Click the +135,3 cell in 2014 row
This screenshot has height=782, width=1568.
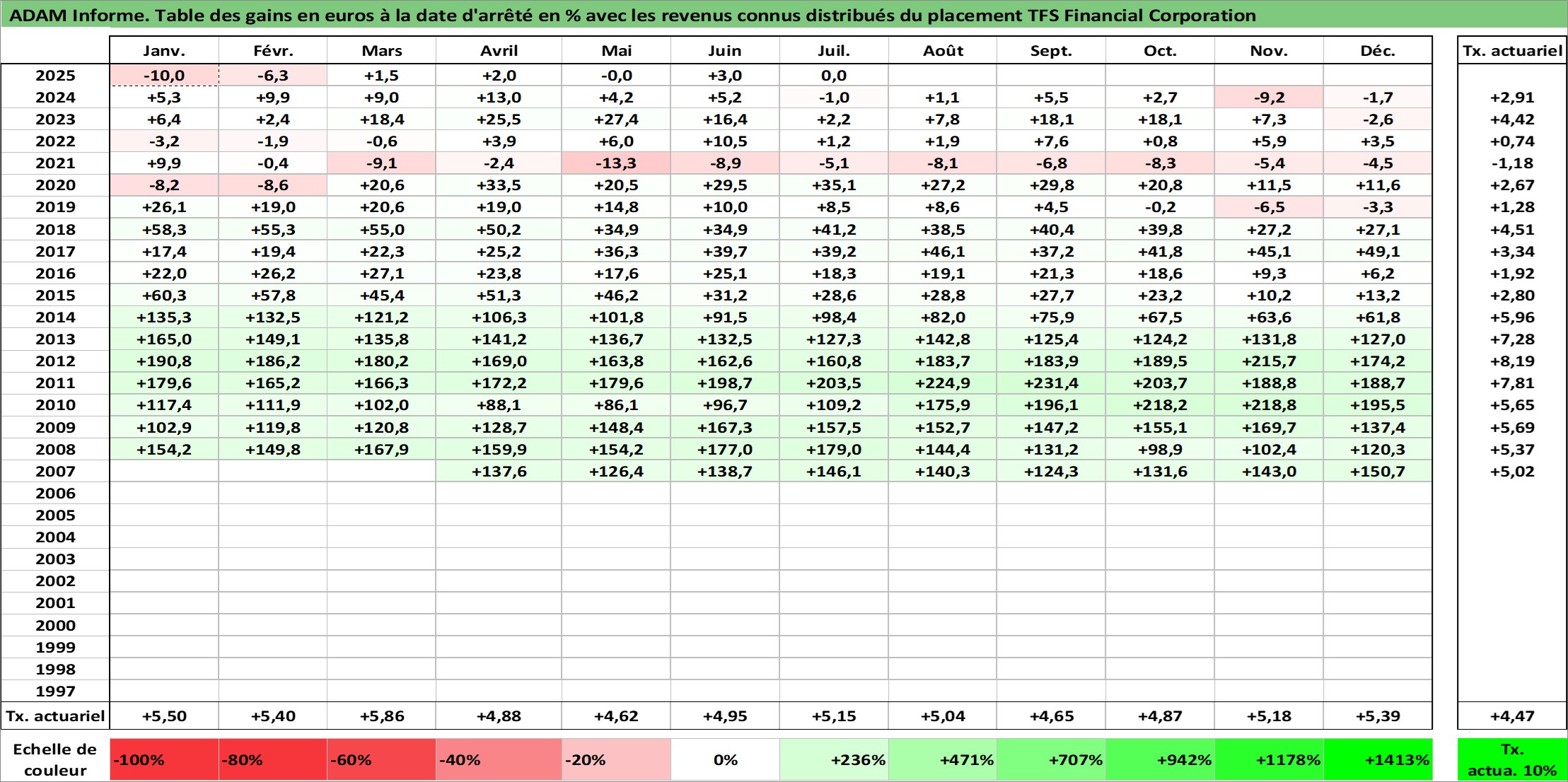[x=164, y=317]
